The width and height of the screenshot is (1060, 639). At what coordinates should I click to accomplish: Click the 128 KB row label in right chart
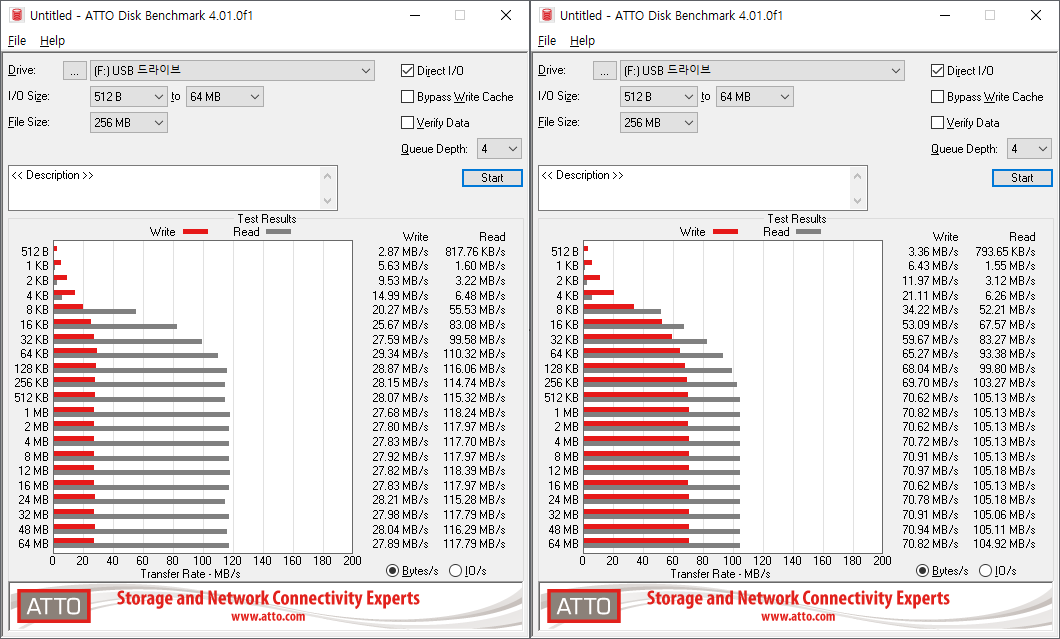pyautogui.click(x=561, y=369)
